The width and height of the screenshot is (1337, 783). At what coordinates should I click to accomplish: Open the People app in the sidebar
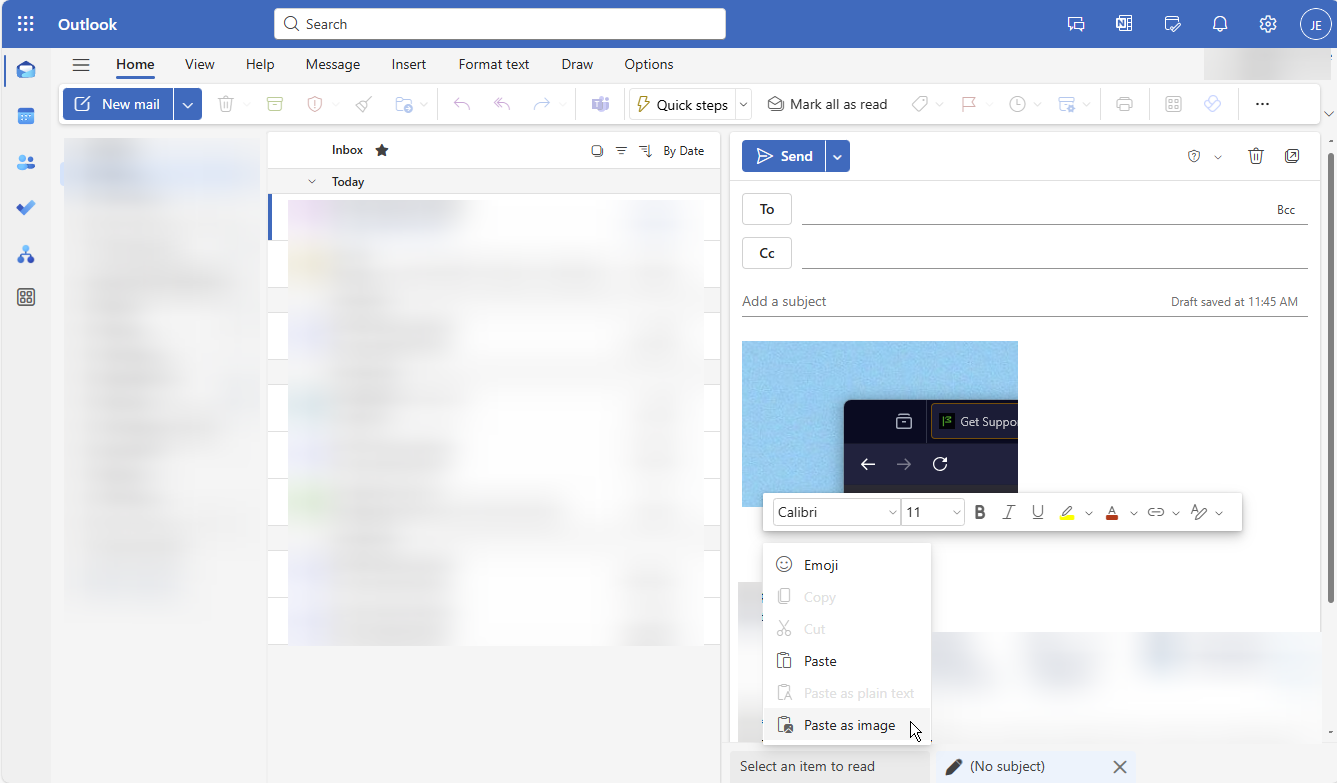[x=26, y=162]
